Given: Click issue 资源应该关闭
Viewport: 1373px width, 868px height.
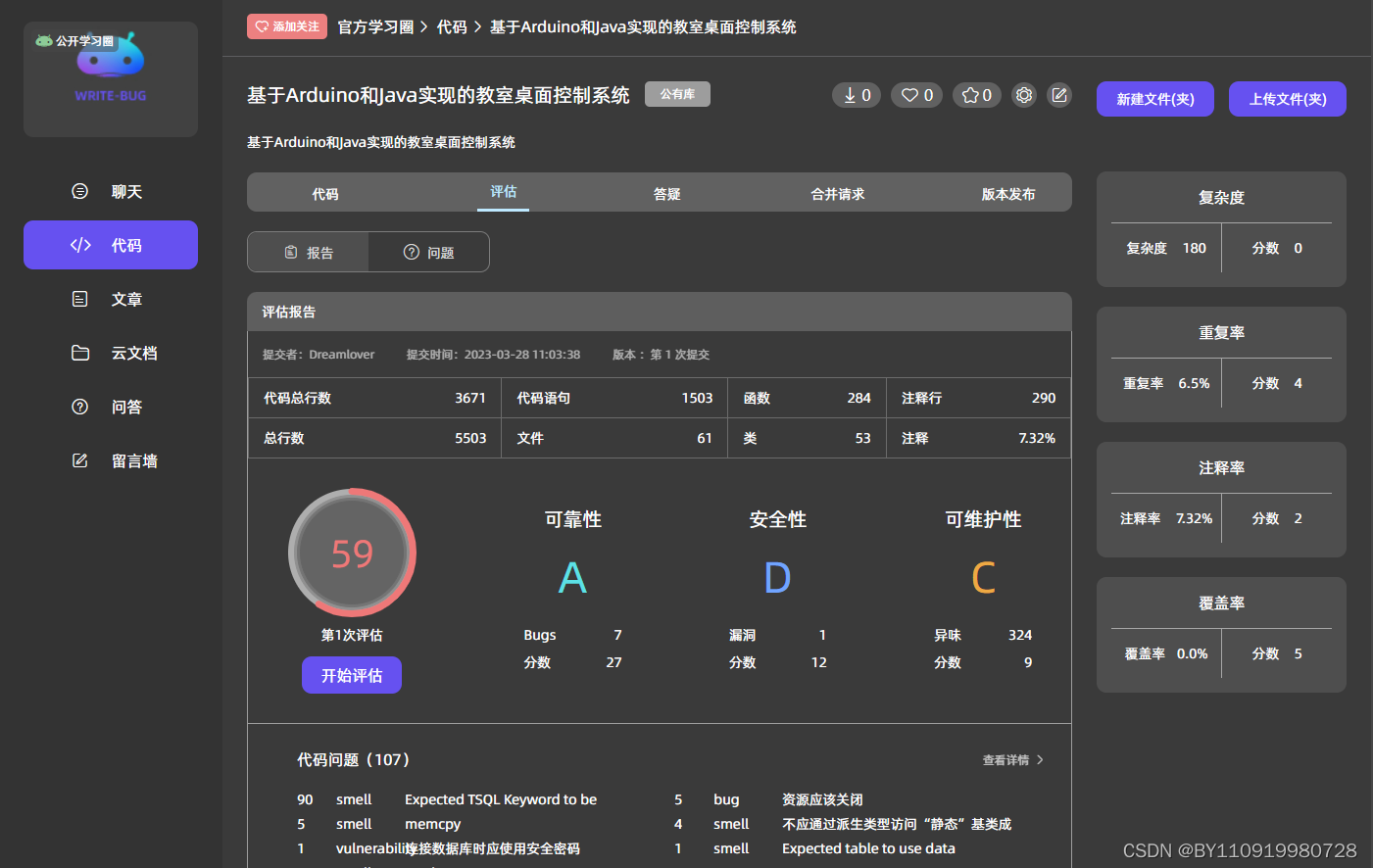Looking at the screenshot, I should click(x=822, y=799).
